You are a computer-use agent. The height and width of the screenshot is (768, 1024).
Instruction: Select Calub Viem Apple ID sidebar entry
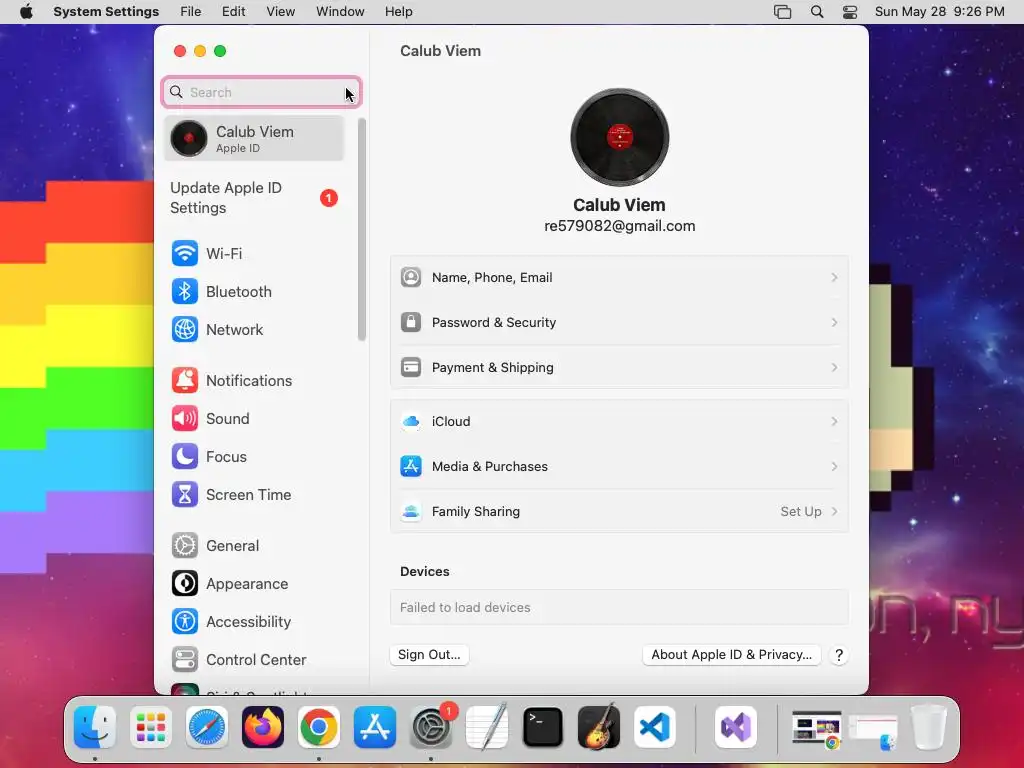tap(253, 138)
